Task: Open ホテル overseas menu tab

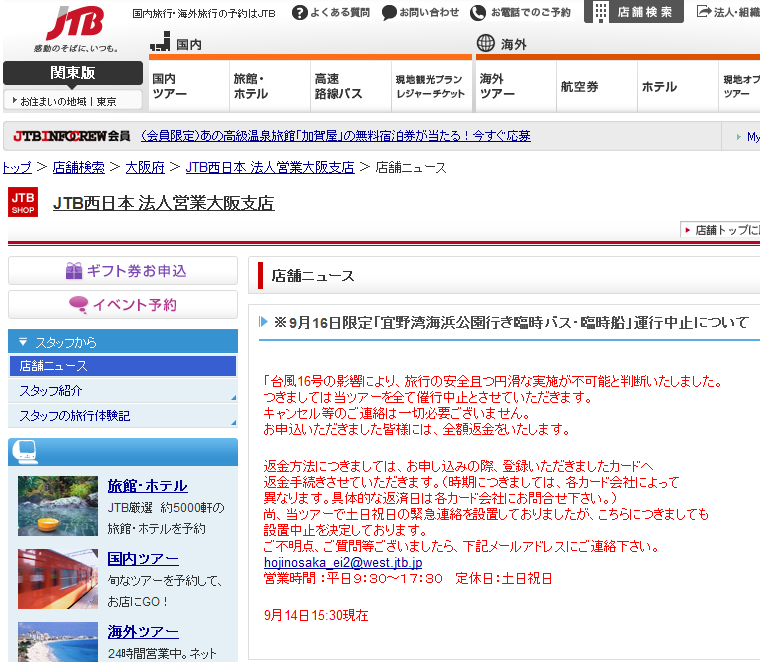Action: (678, 86)
